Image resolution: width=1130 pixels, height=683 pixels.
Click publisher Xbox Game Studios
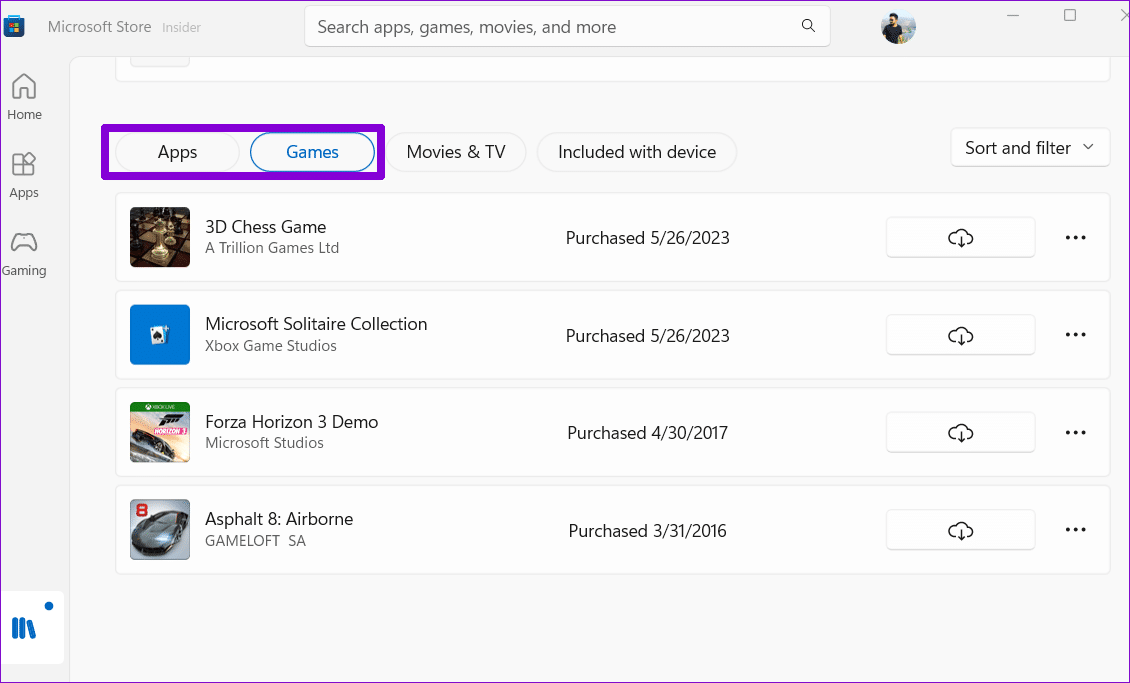tap(271, 346)
